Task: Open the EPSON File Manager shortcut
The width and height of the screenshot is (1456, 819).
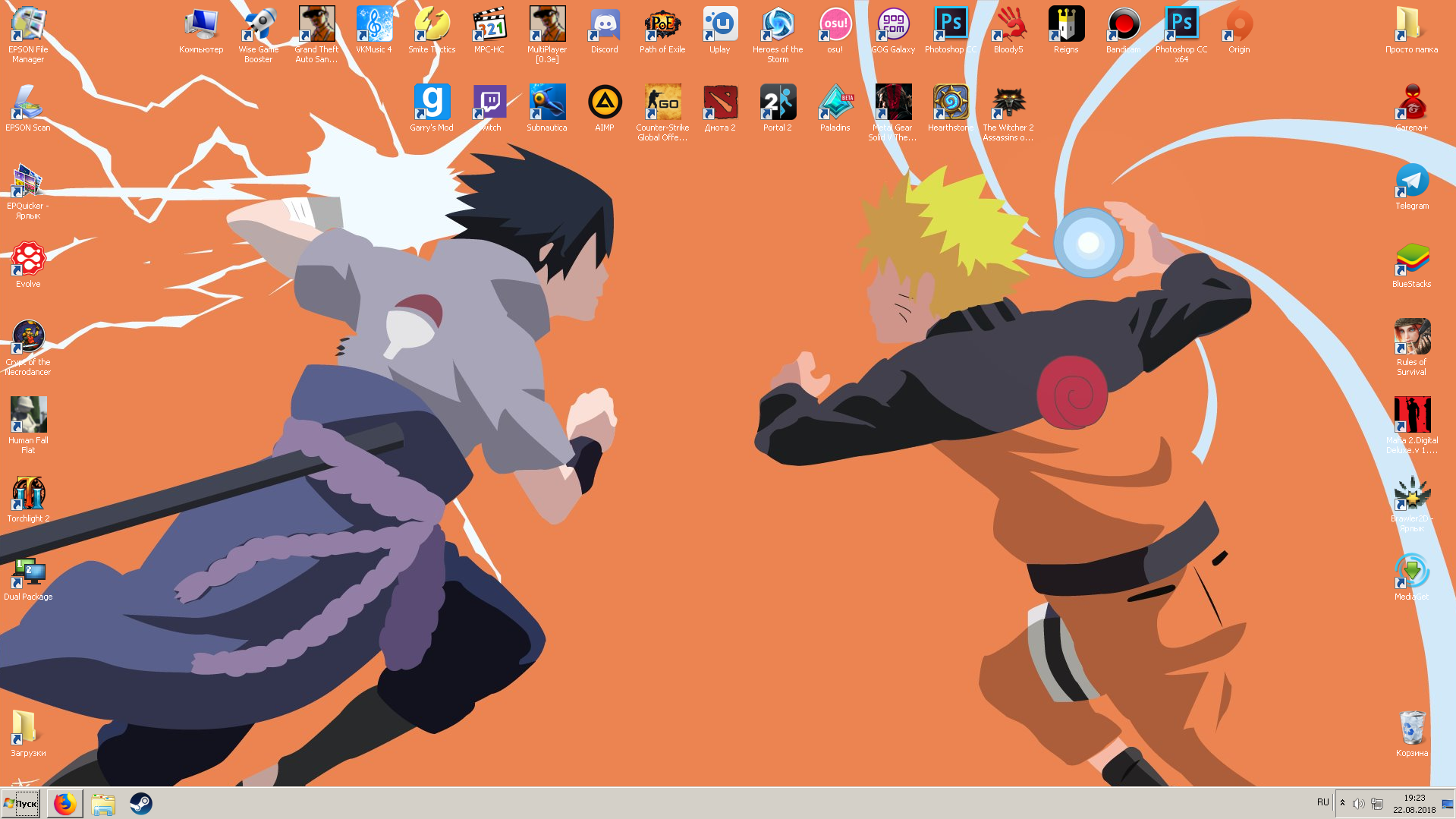Action: pos(28,34)
